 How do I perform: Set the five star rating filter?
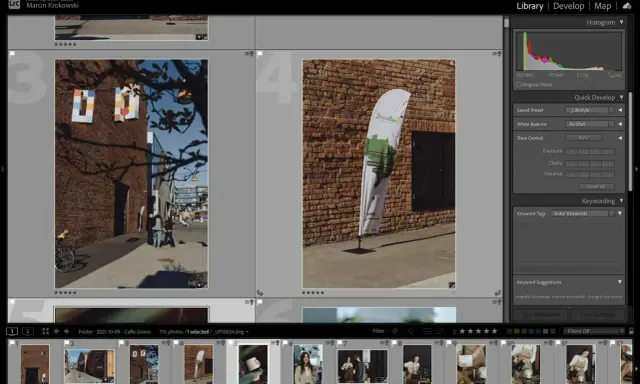[x=494, y=331]
